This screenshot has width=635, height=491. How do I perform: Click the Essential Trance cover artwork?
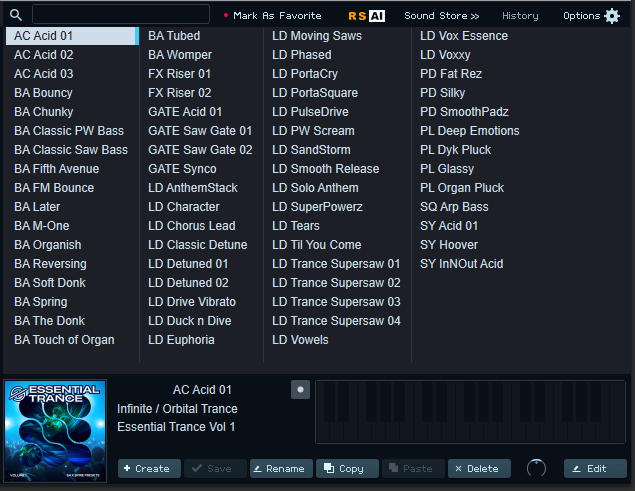(55, 431)
